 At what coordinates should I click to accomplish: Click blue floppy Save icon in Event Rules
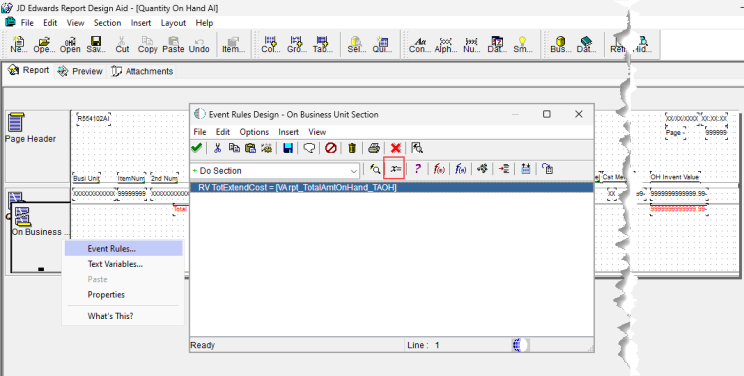(x=288, y=148)
